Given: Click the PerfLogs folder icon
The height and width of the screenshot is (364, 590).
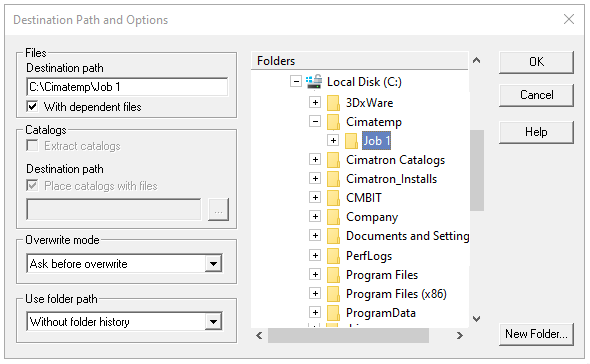Looking at the screenshot, I should coord(333,256).
